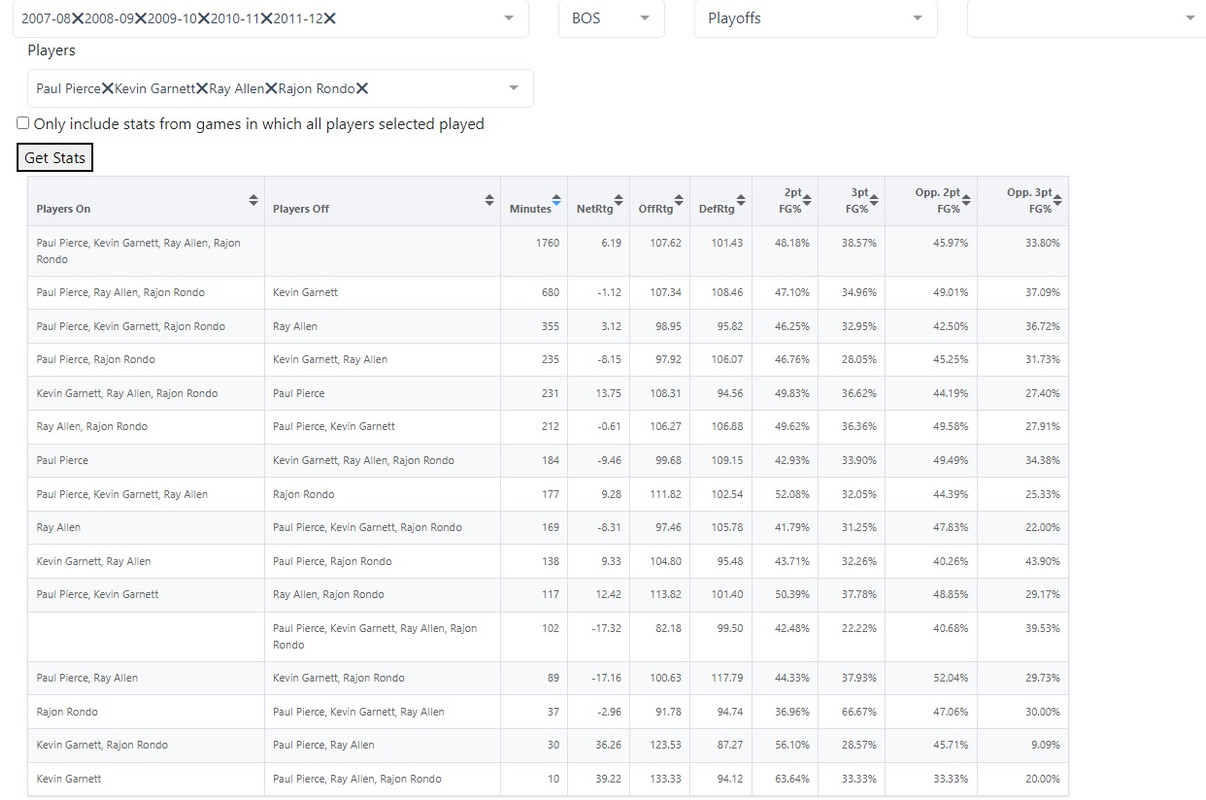Toggle only games all players played checkbox
Screen dimensions: 1206x800
[23, 123]
